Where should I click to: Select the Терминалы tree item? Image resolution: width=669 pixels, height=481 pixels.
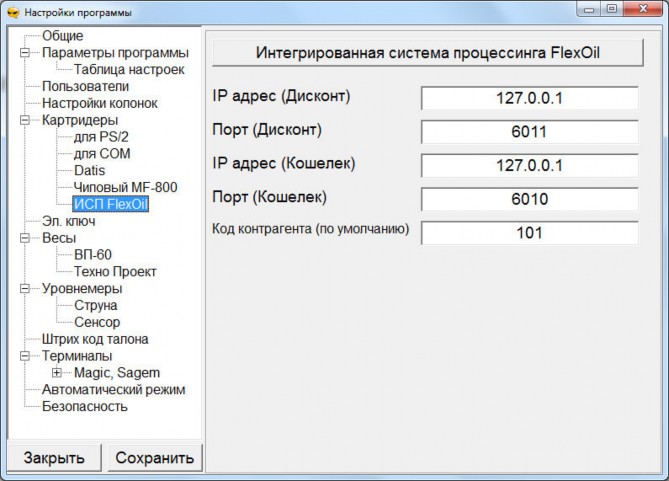77,356
